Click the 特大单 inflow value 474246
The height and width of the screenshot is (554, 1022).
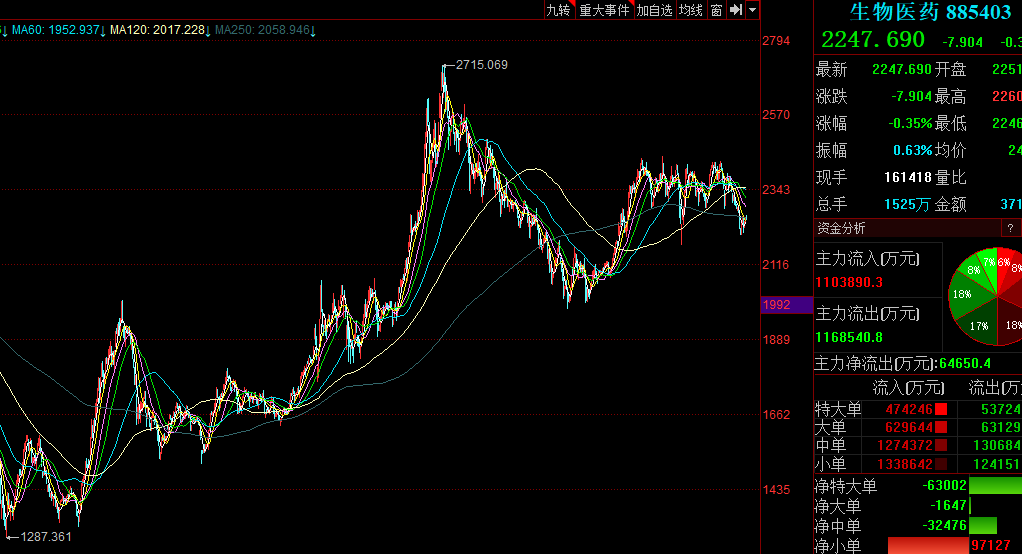909,409
